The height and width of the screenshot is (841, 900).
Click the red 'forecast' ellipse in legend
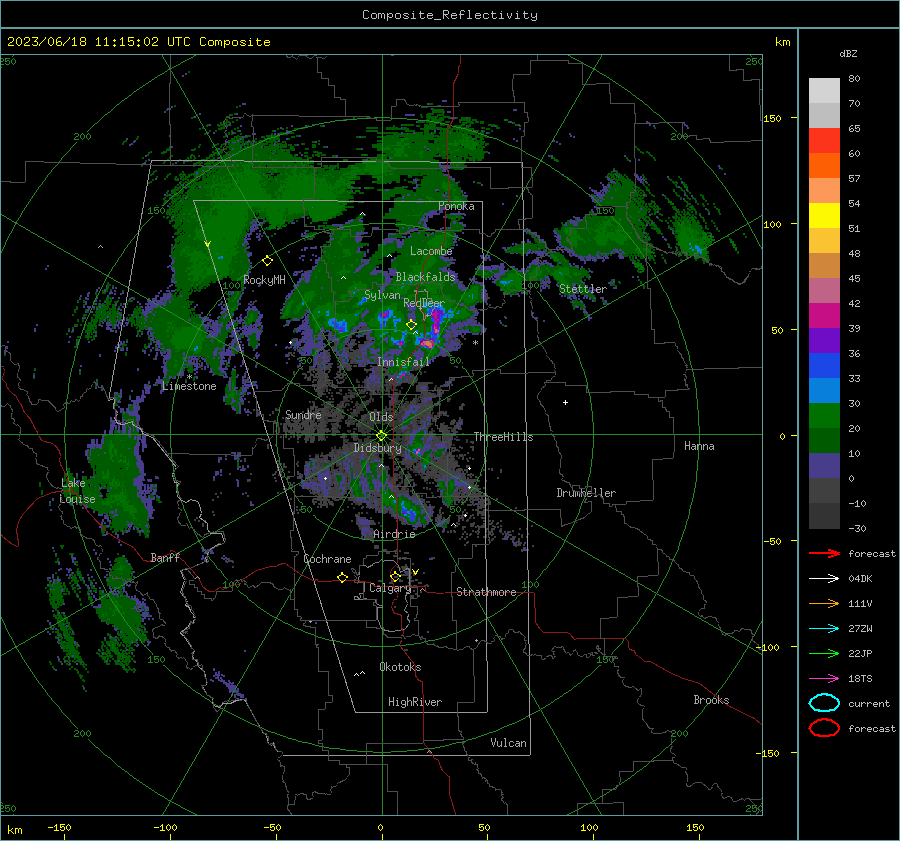coord(824,728)
